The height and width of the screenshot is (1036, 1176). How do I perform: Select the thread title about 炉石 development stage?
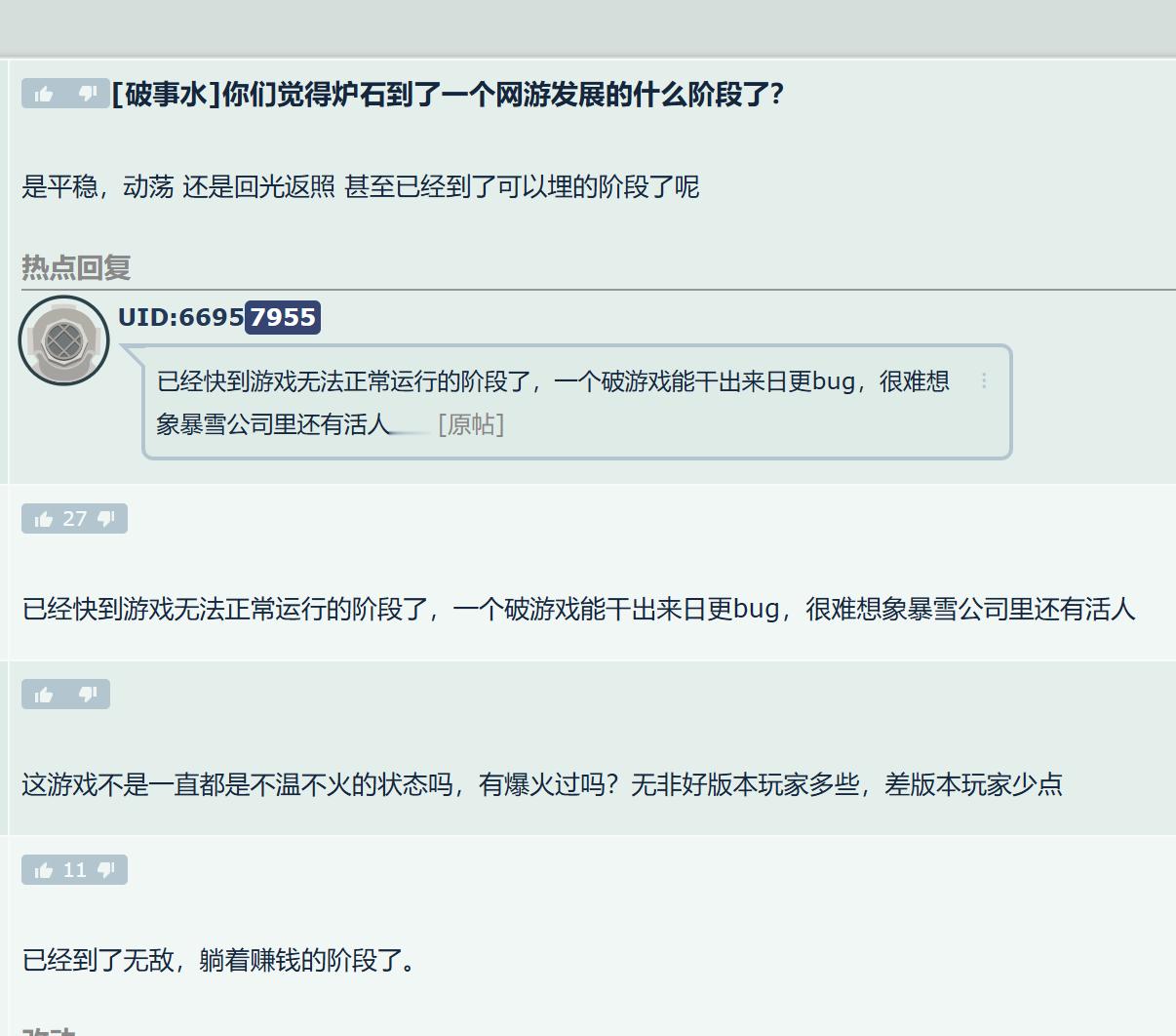[x=449, y=95]
